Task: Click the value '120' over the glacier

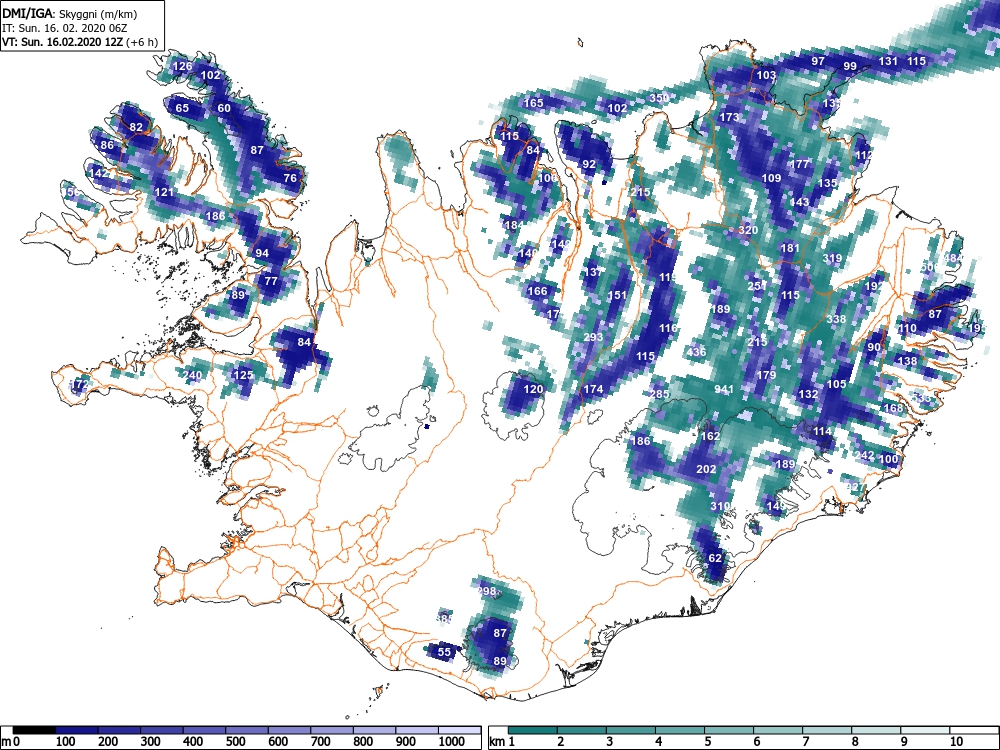Action: [x=533, y=389]
